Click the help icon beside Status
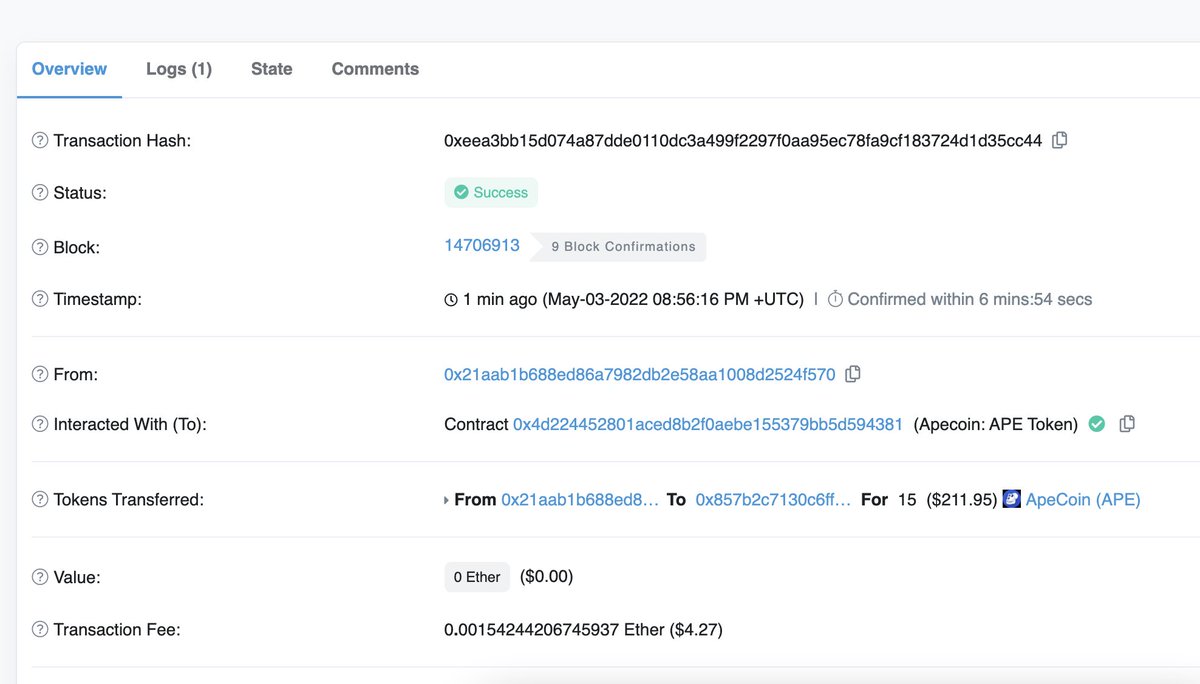 coord(40,193)
